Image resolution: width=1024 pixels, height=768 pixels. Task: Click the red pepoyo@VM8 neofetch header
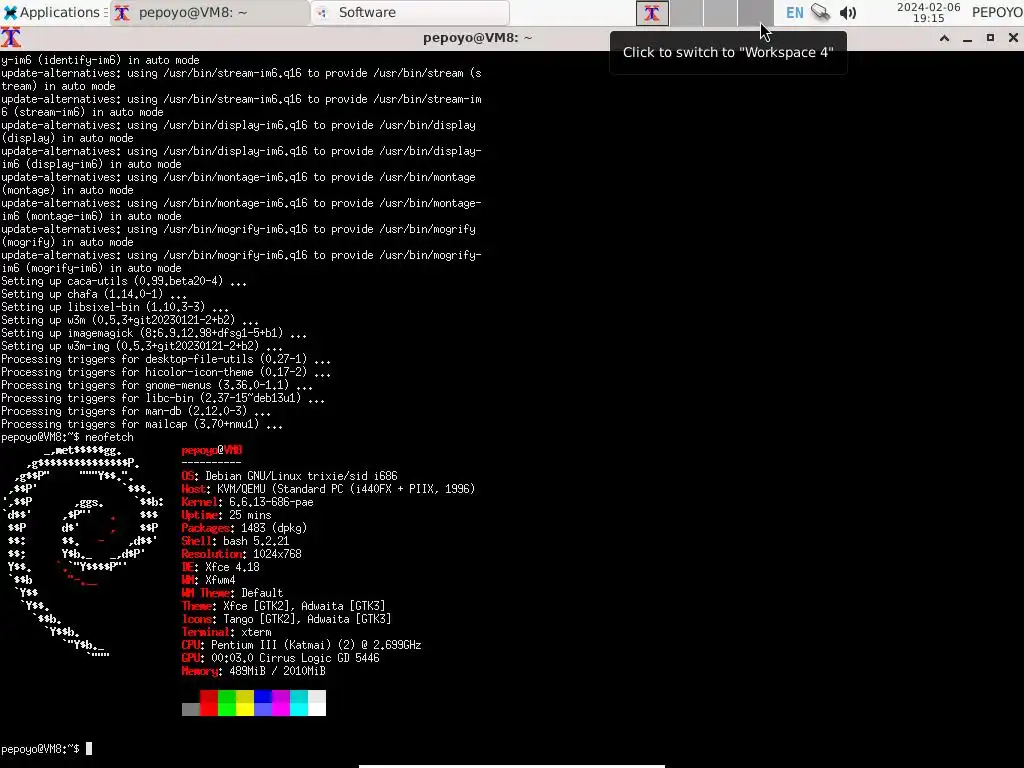(x=212, y=450)
